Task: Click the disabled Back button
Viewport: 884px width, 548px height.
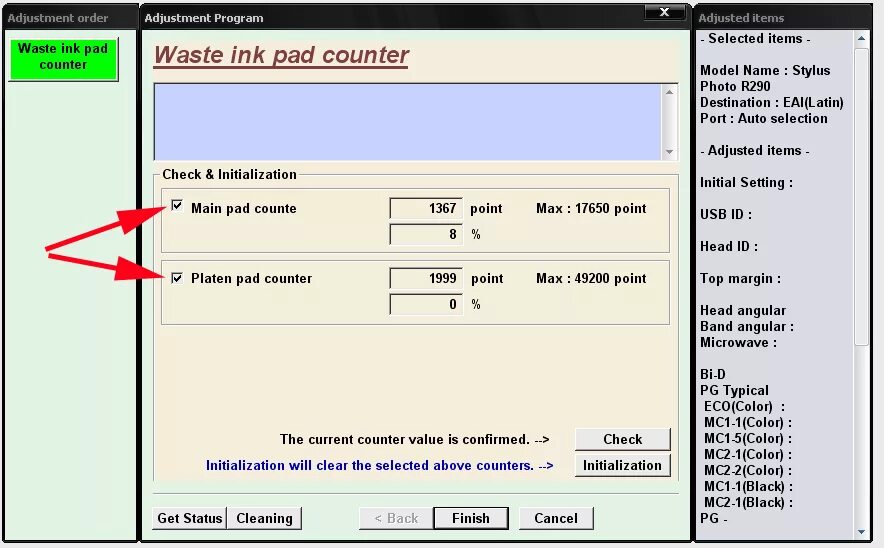Action: [x=396, y=518]
